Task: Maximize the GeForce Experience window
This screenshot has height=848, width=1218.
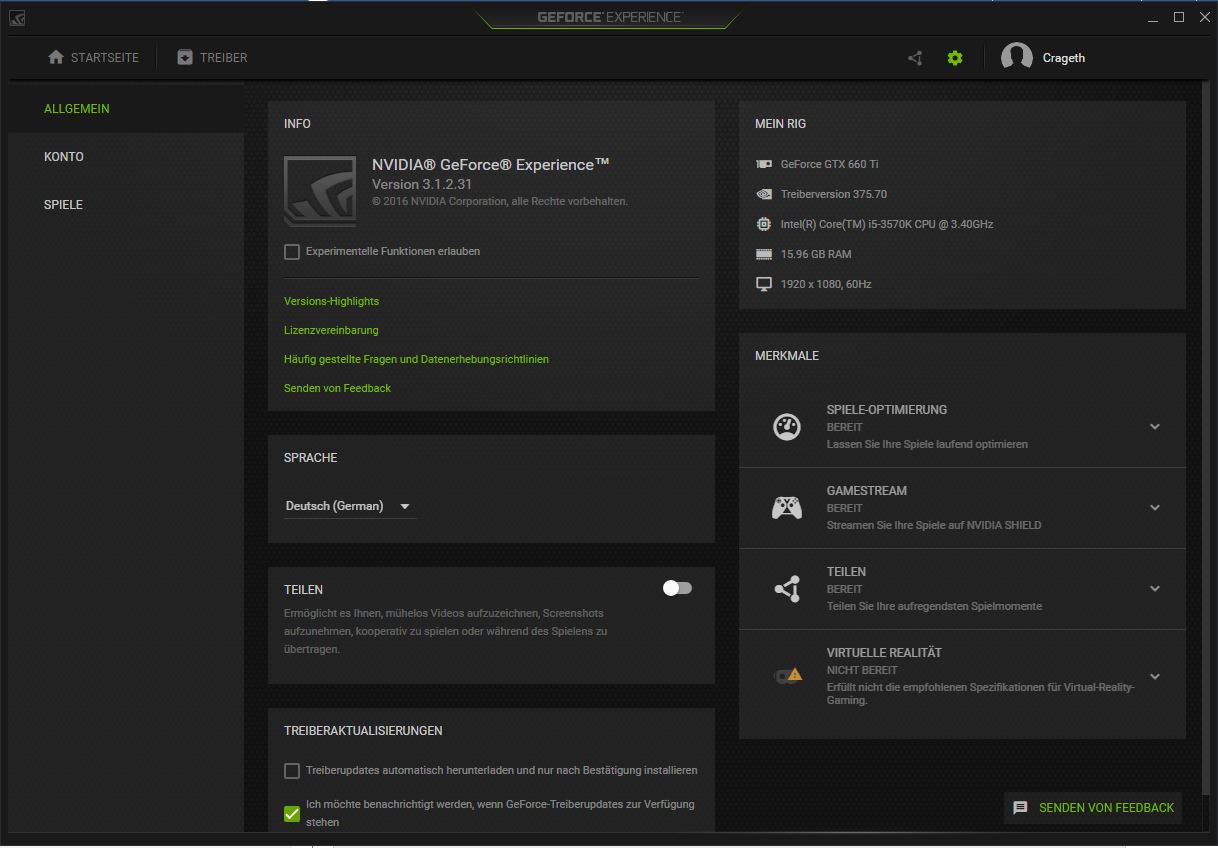Action: (x=1179, y=17)
